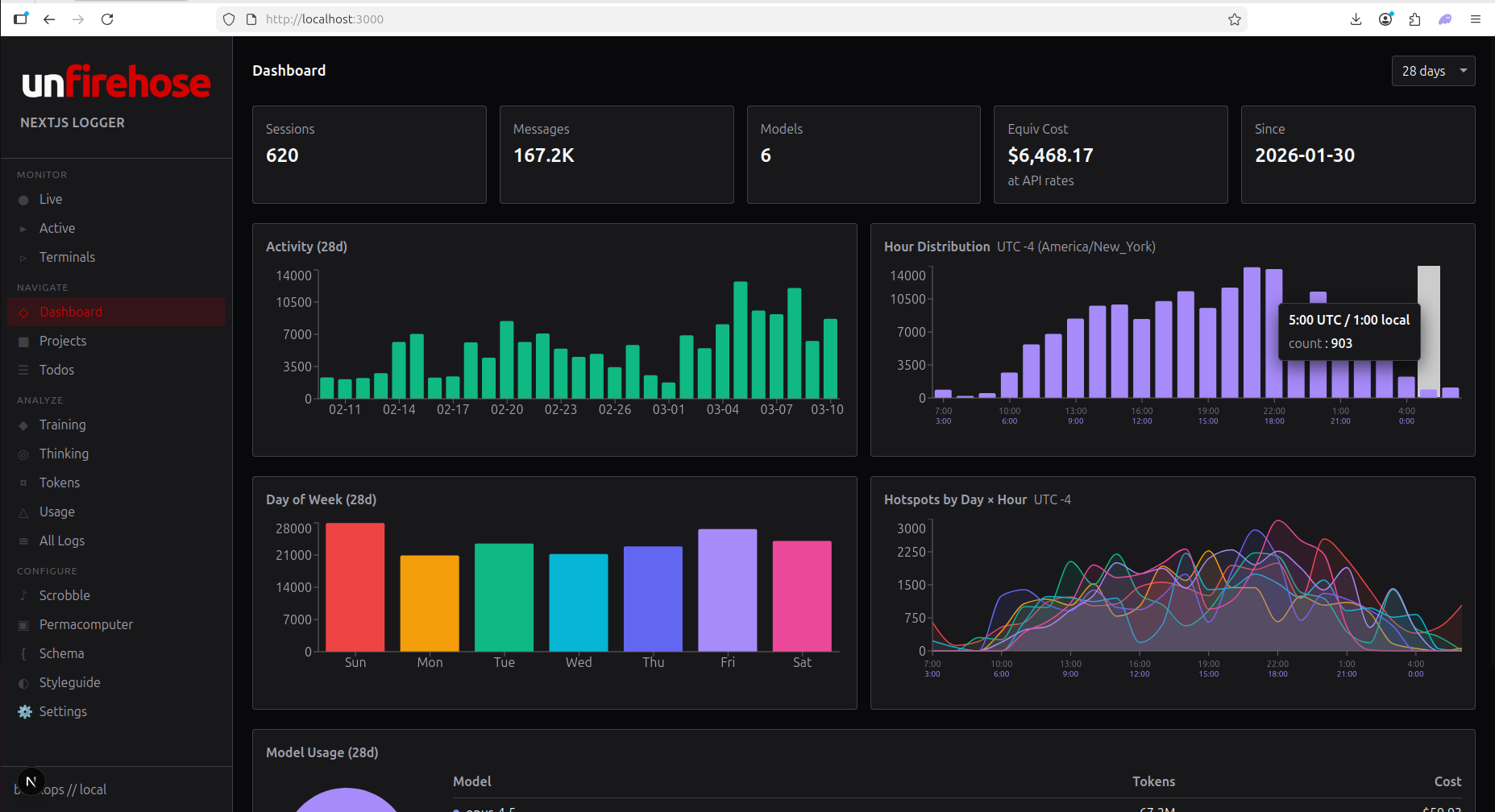The width and height of the screenshot is (1495, 812).
Task: Click the red Sunday bar in chart
Action: tap(355, 586)
